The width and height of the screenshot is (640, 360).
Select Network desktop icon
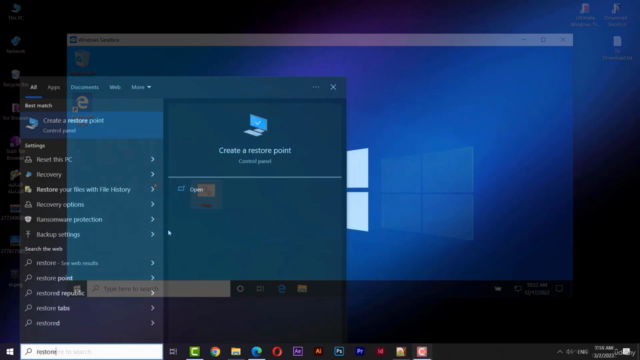coord(16,45)
